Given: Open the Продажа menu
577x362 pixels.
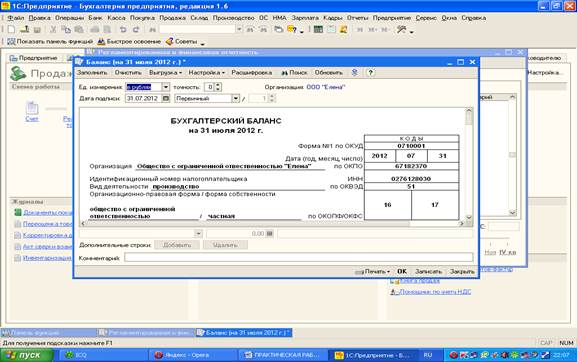Looking at the screenshot, I should tap(172, 18).
